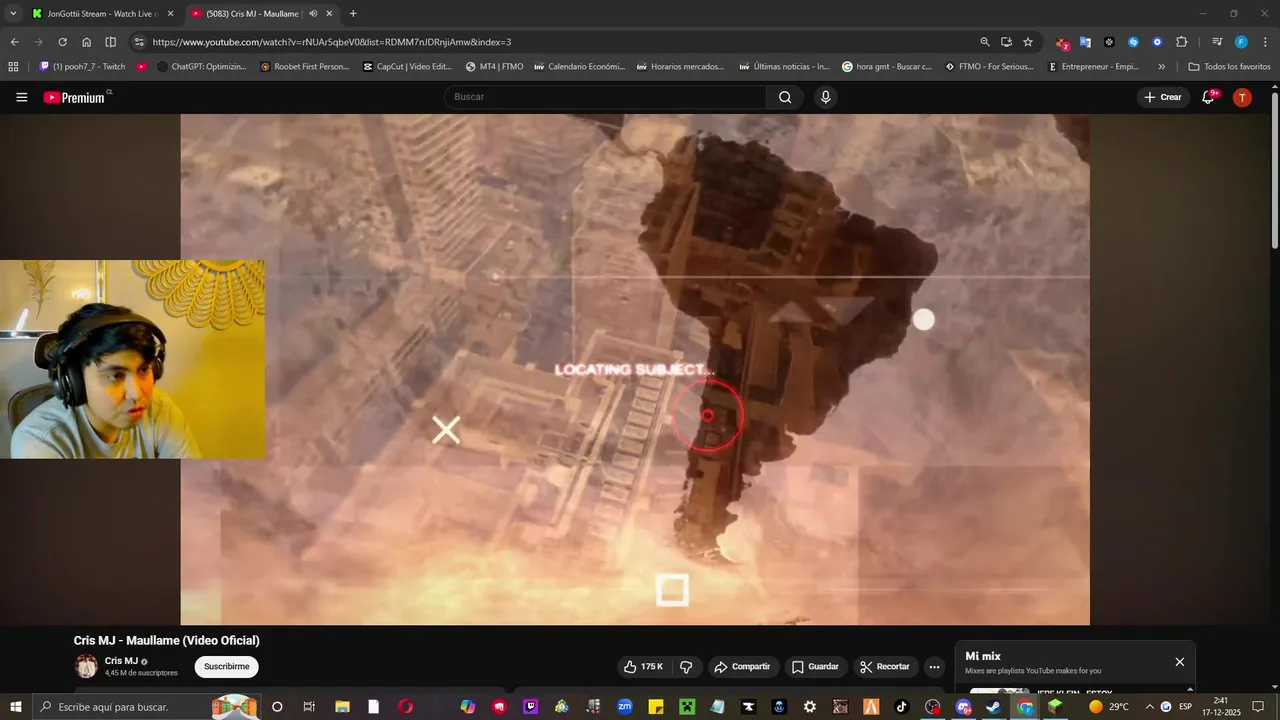Click the video player to pause
The height and width of the screenshot is (720, 1280).
(635, 369)
